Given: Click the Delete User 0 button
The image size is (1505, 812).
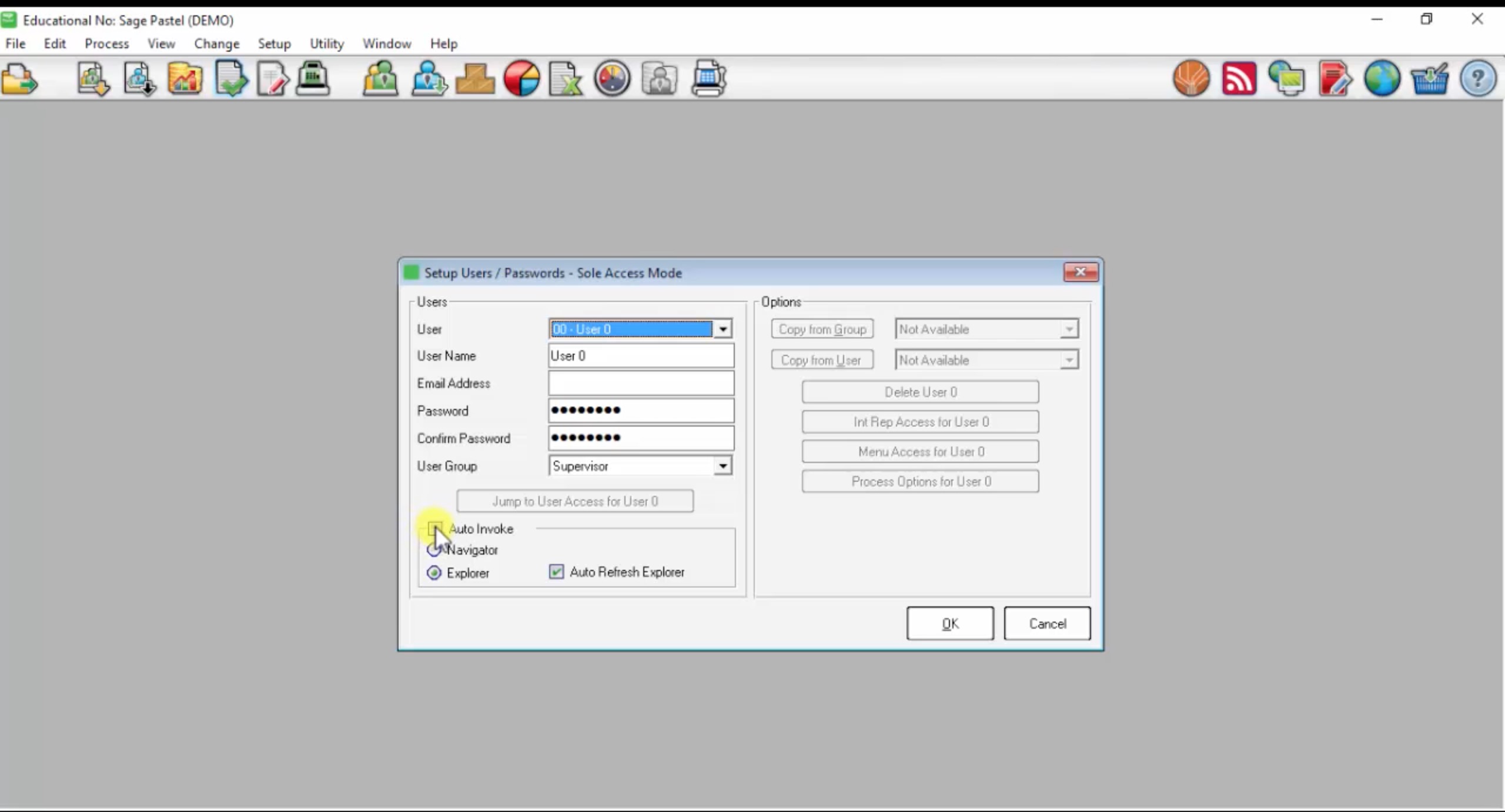Looking at the screenshot, I should tap(920, 391).
